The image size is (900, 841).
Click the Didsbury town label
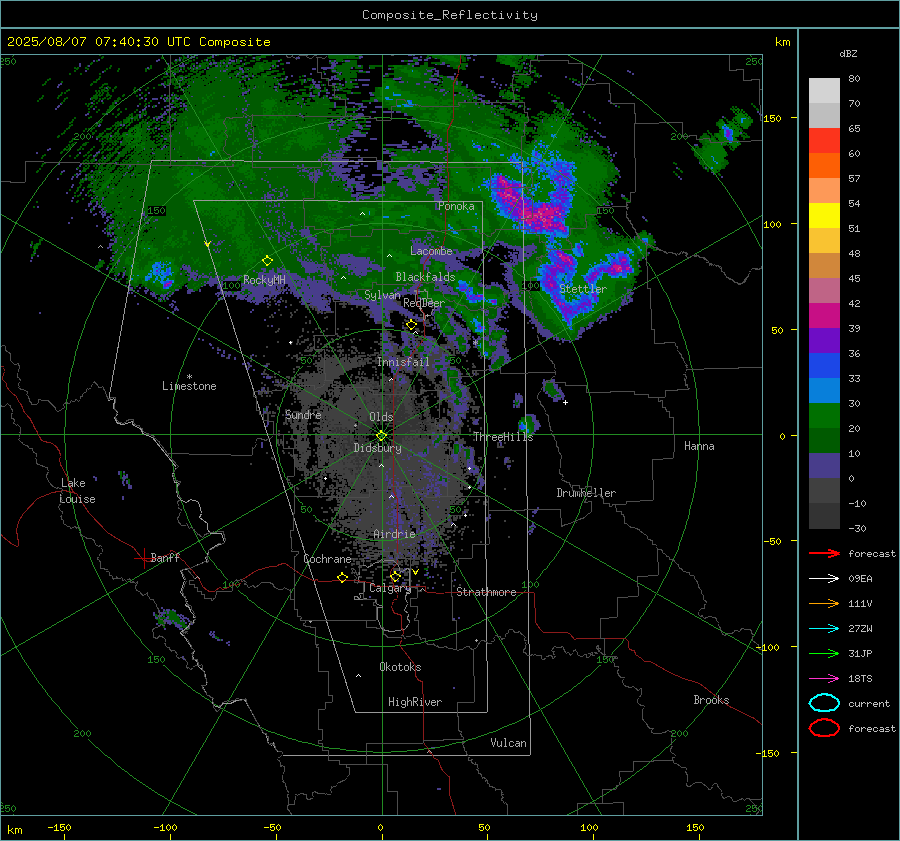click(x=377, y=448)
